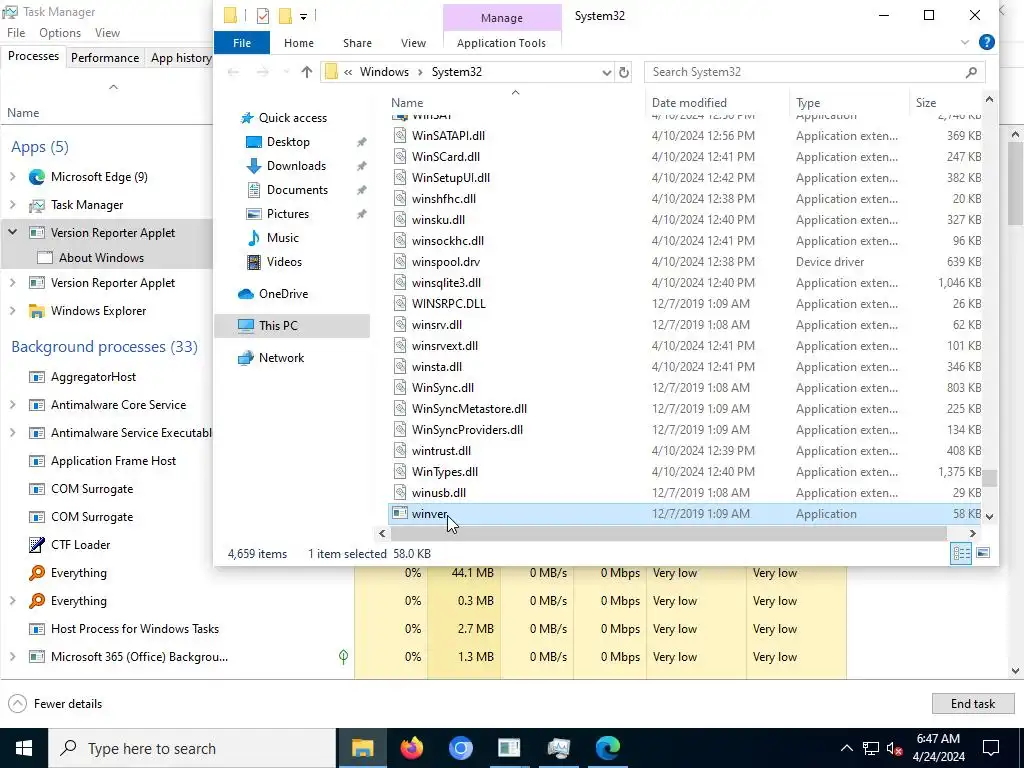
Task: Open the address bar history dropdown
Action: [x=607, y=72]
